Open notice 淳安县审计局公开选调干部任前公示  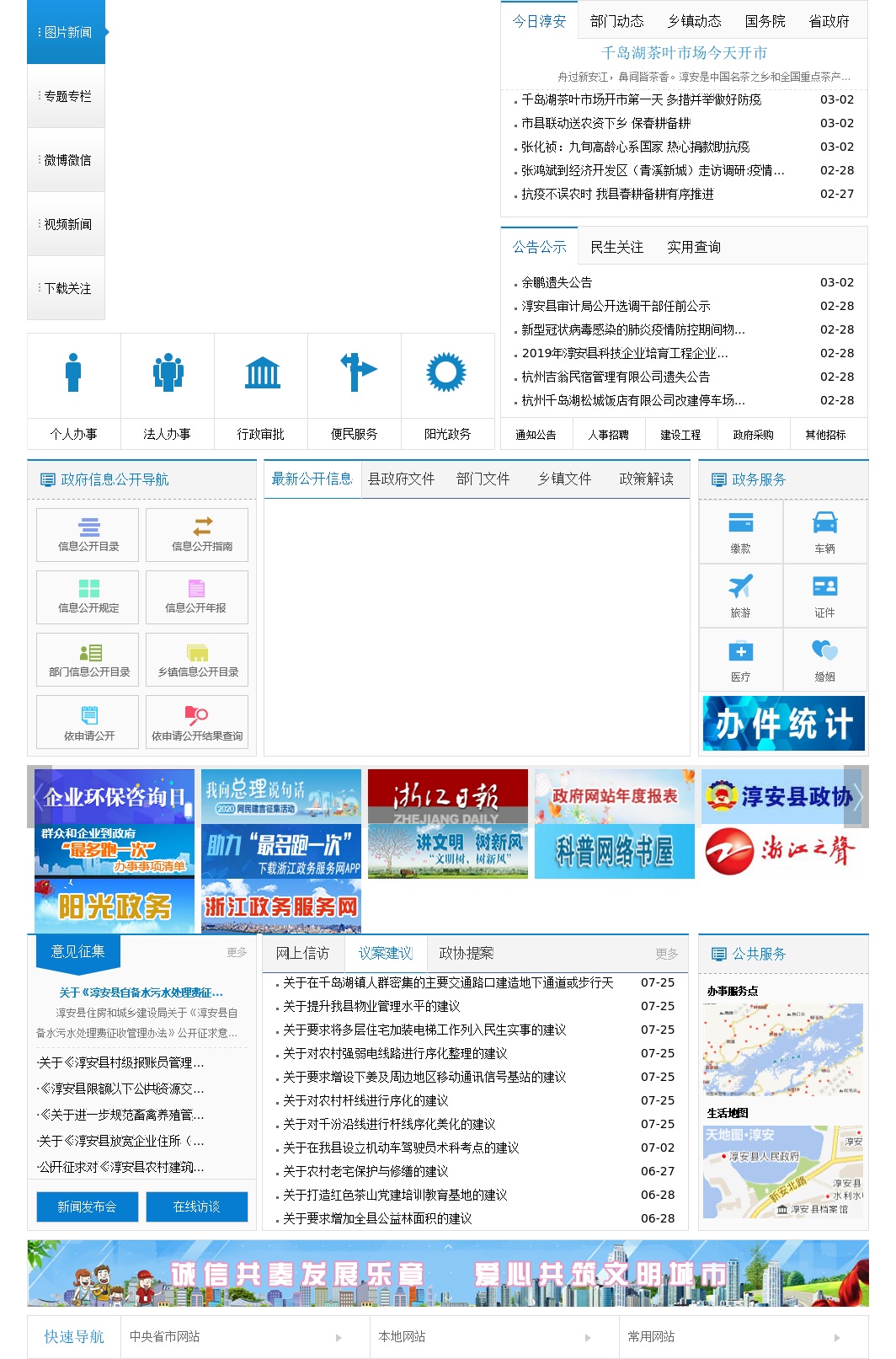click(x=616, y=306)
